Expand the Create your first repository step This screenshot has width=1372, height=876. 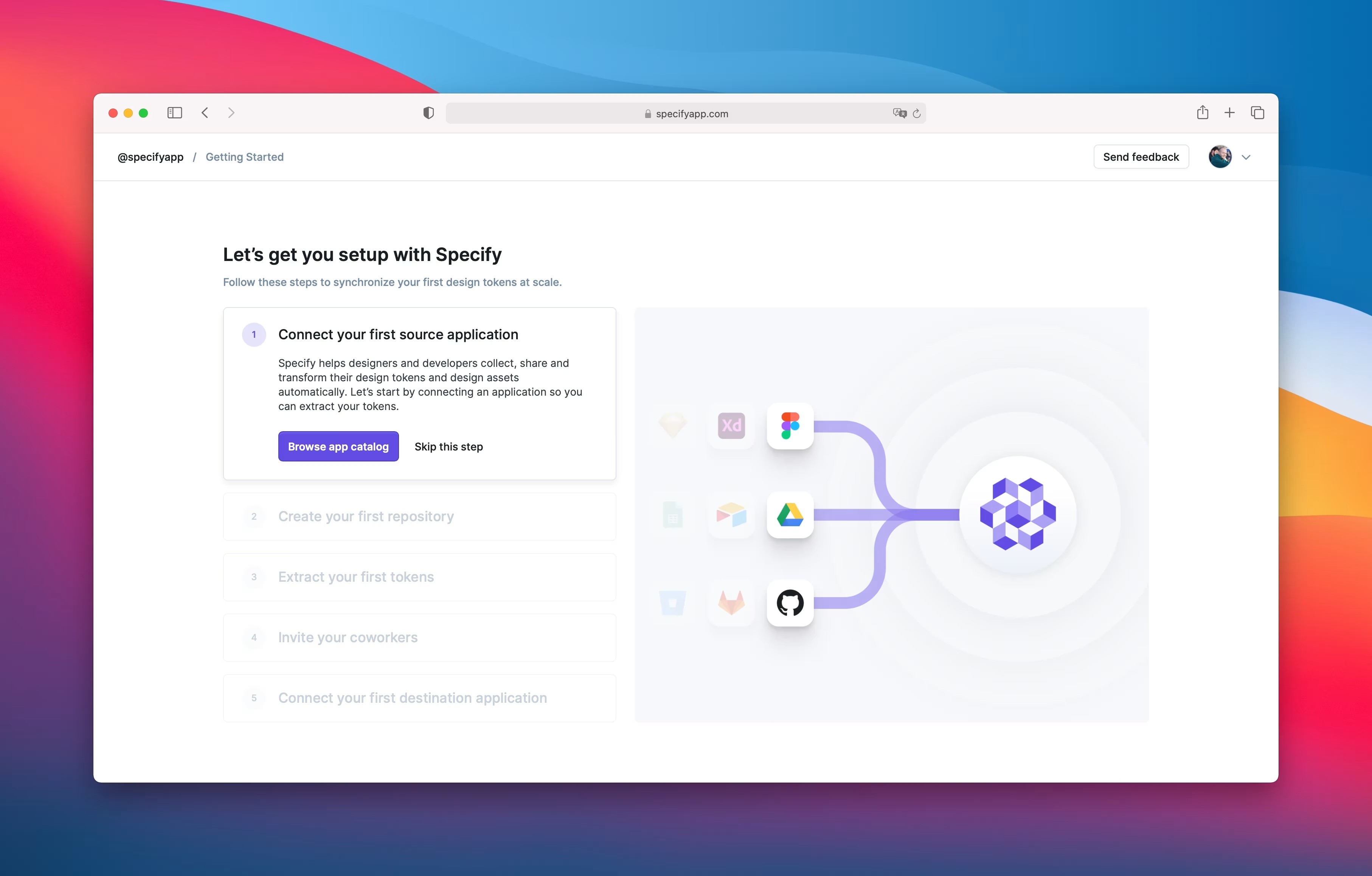(x=366, y=516)
